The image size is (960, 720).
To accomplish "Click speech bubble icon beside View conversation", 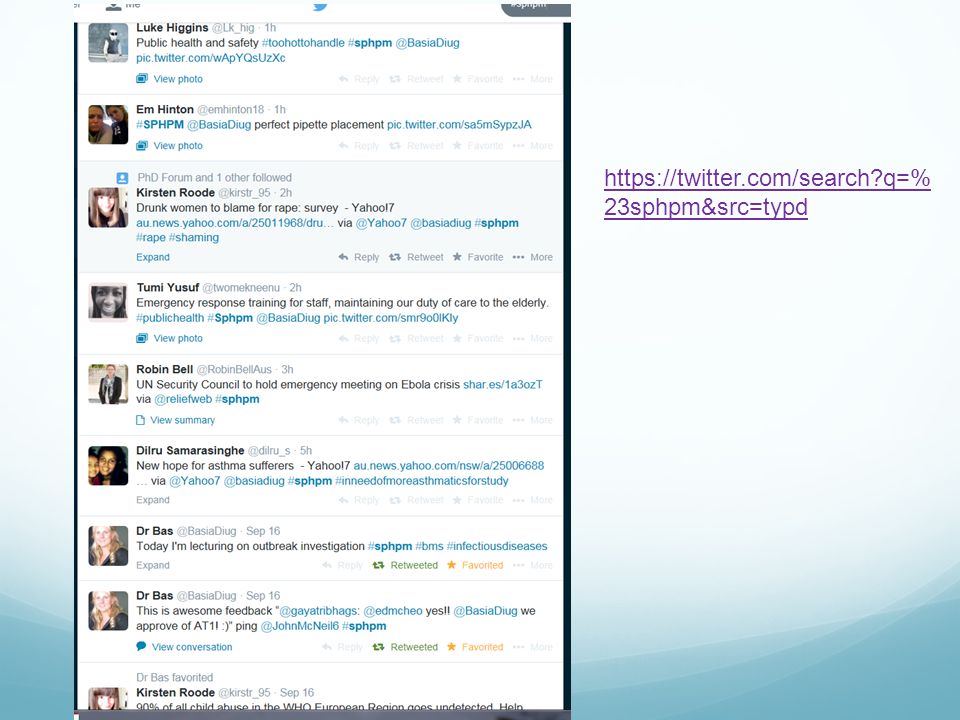I will [141, 646].
